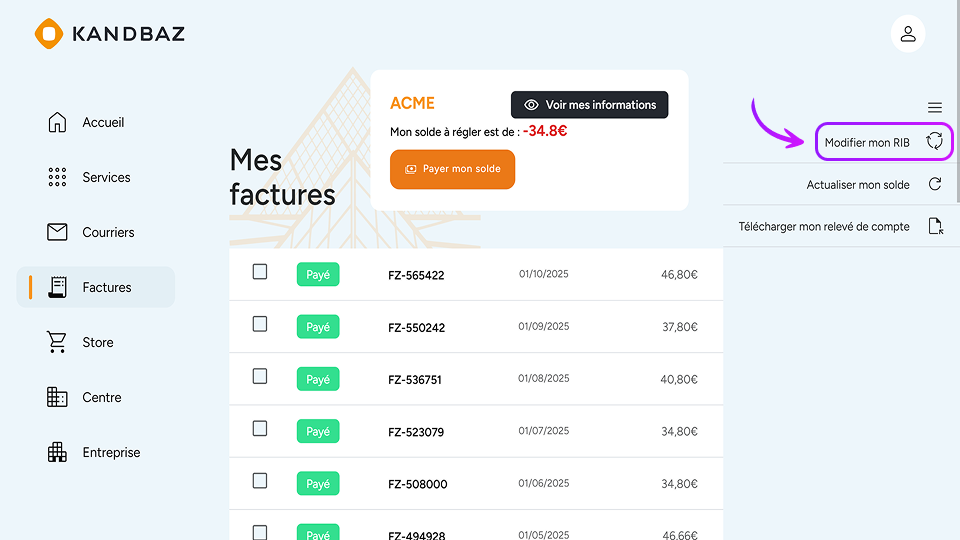
Task: Click the Services grid icon
Action: 57,177
